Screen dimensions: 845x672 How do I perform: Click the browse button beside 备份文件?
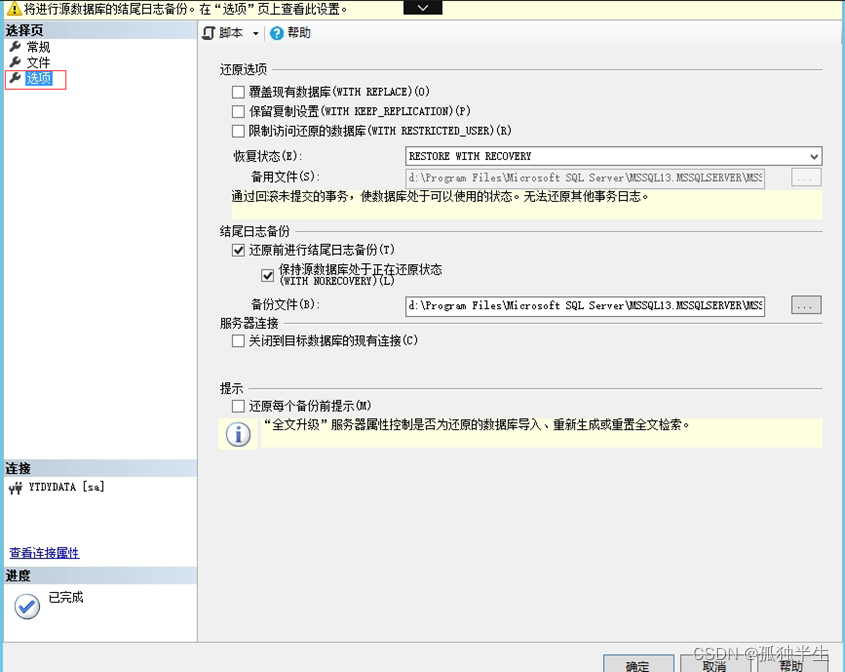(805, 305)
